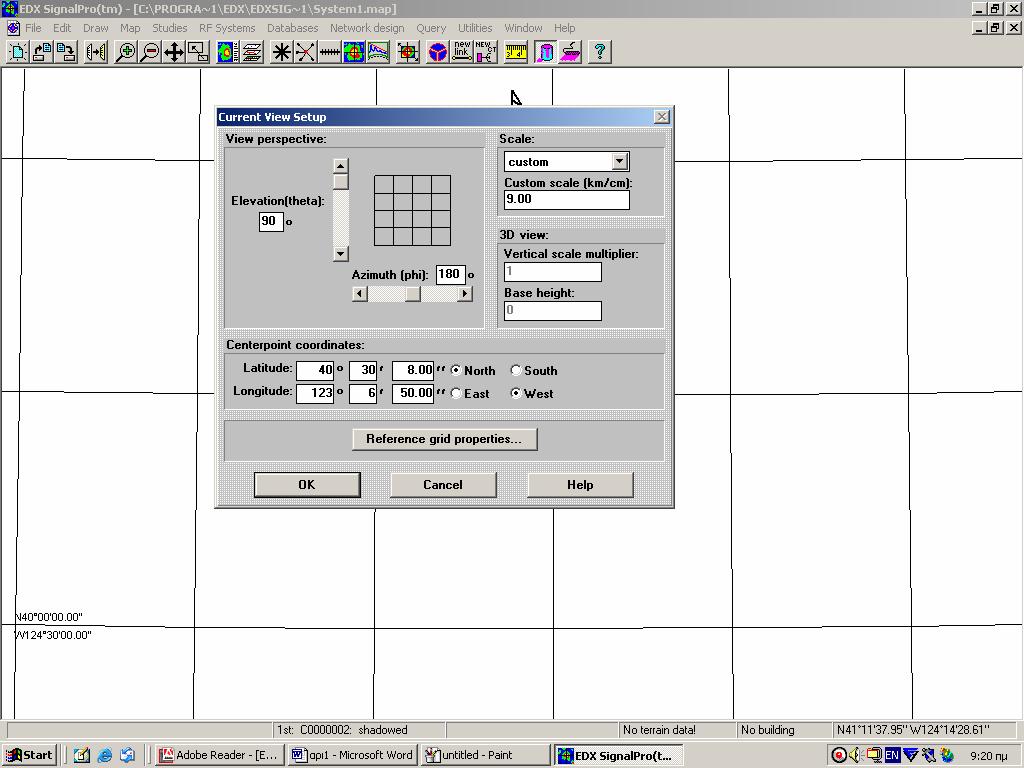Open the terrain path profile icon
The width and height of the screenshot is (1024, 768).
[x=378, y=52]
